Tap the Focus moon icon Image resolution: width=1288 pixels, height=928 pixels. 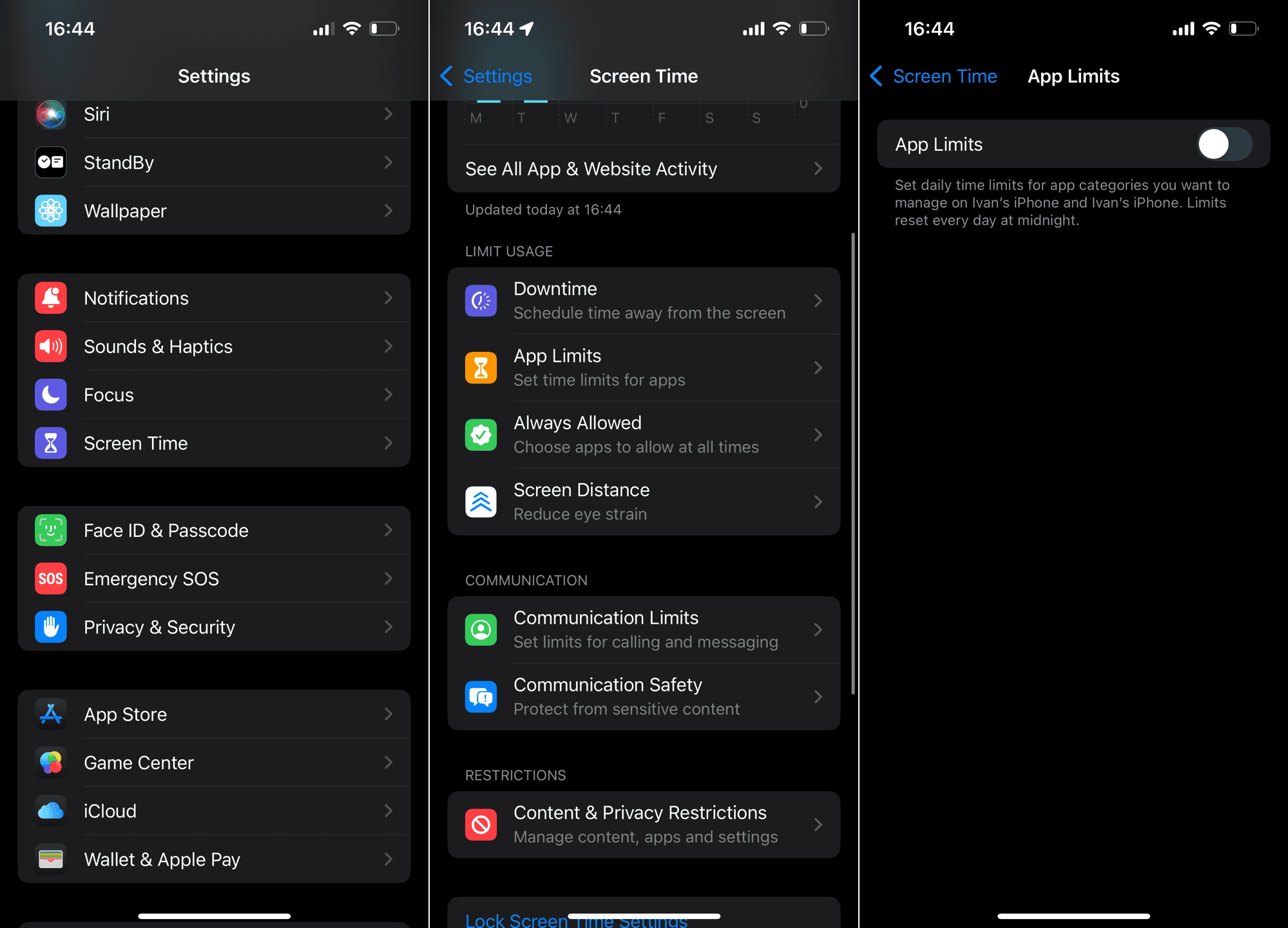pos(52,394)
